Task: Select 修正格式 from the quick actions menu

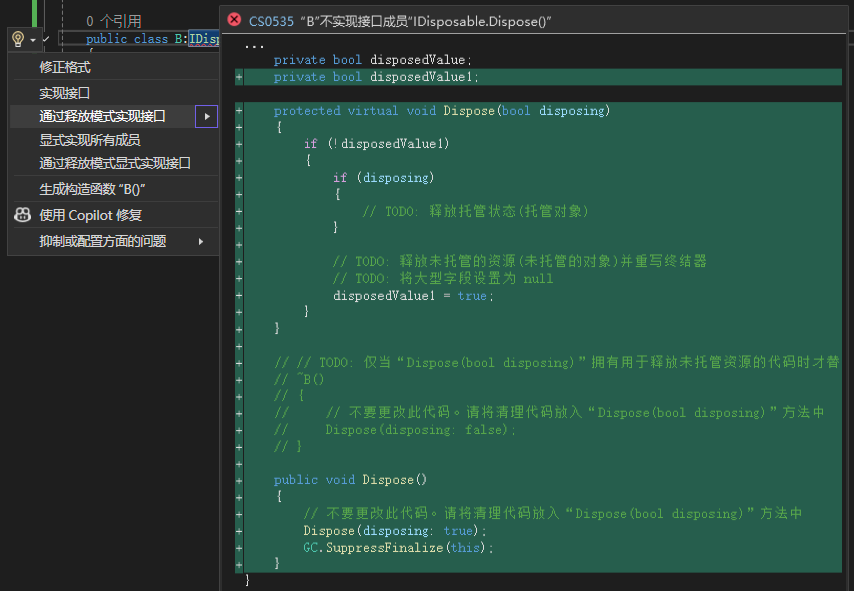Action: coord(65,67)
